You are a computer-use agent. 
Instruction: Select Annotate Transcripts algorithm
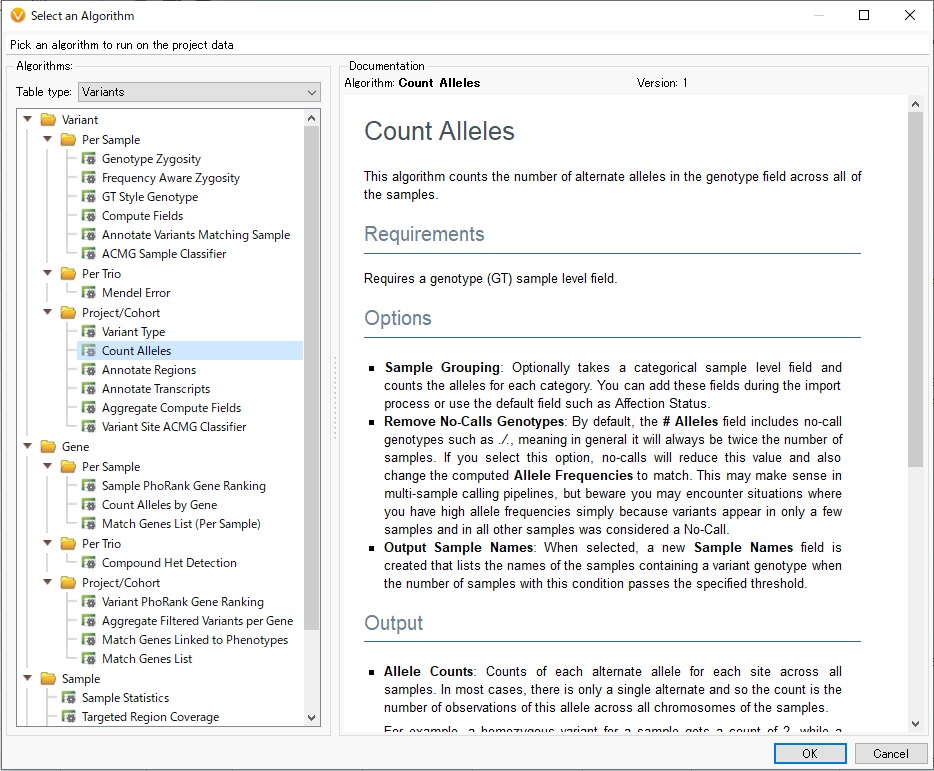tap(156, 389)
